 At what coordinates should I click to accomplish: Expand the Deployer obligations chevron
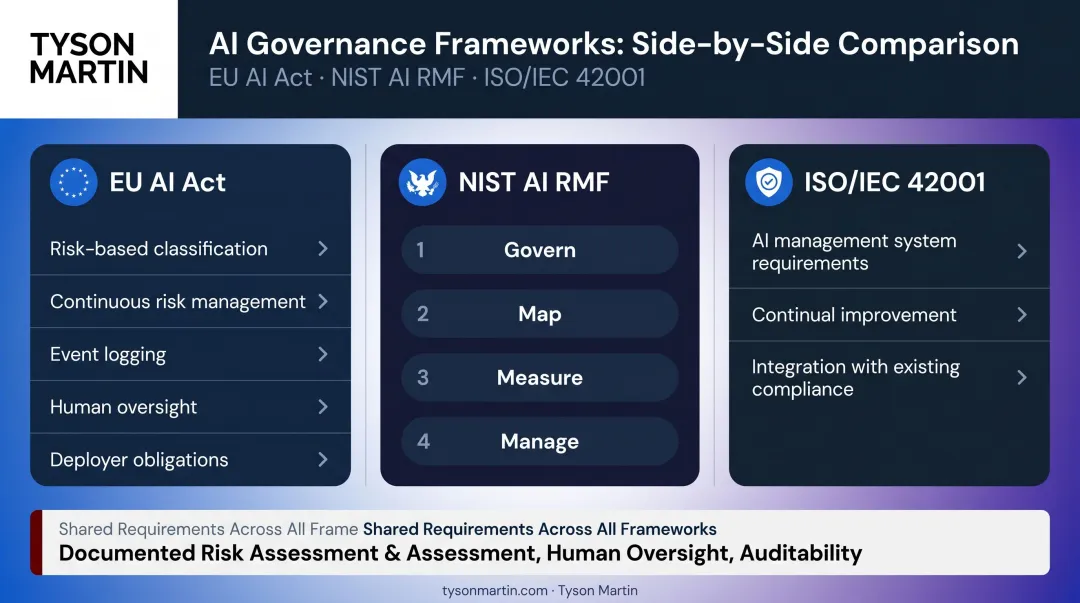pos(323,460)
